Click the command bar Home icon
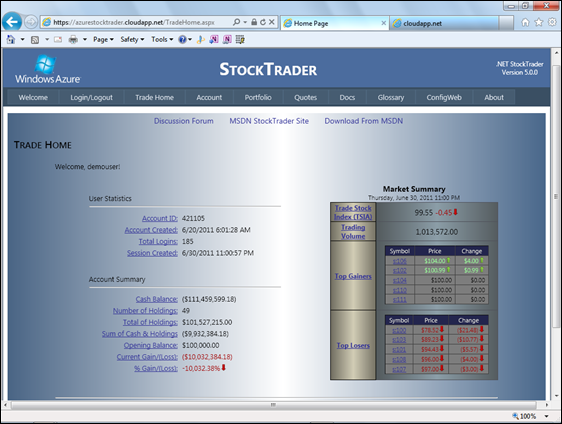Viewport: 562px width, 424px height. [11, 39]
